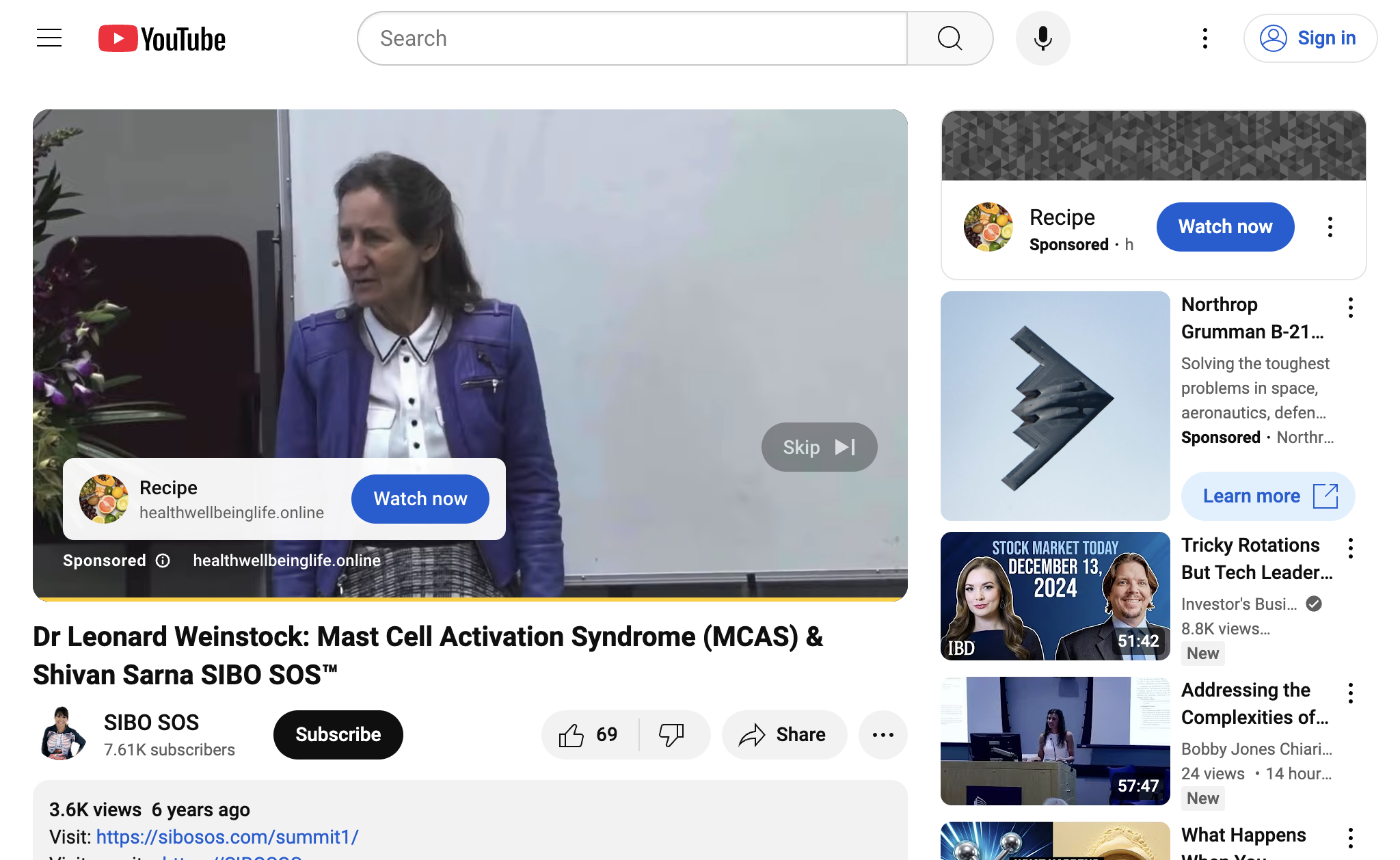1400x860 pixels.
Task: Open options menu for Recipe sidebar ad
Action: (x=1330, y=227)
